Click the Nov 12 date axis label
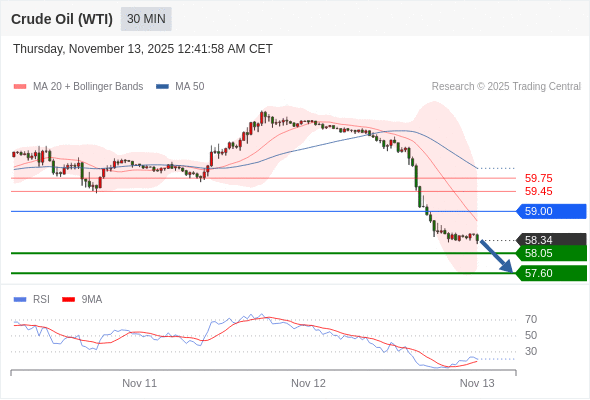 [x=308, y=383]
